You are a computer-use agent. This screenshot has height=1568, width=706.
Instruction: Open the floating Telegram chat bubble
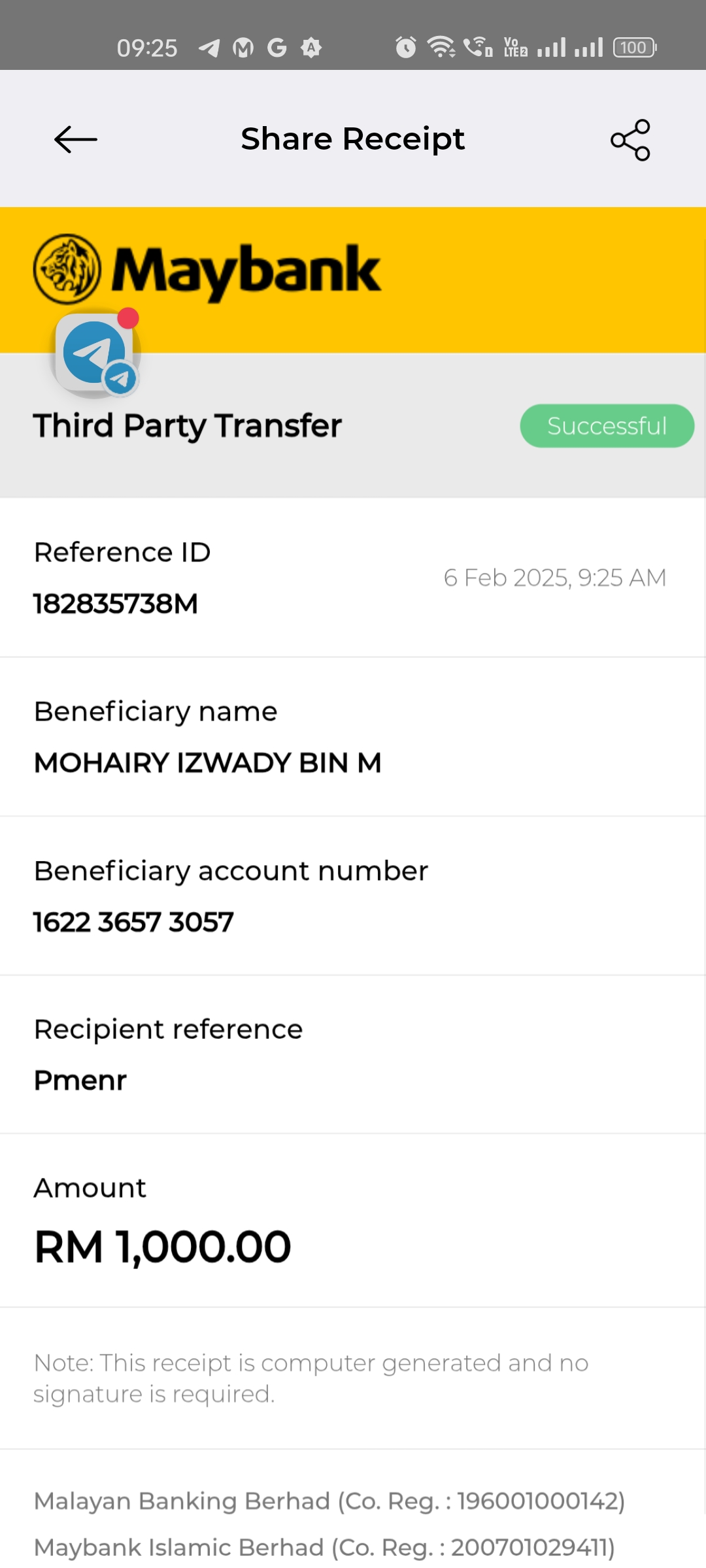96,354
